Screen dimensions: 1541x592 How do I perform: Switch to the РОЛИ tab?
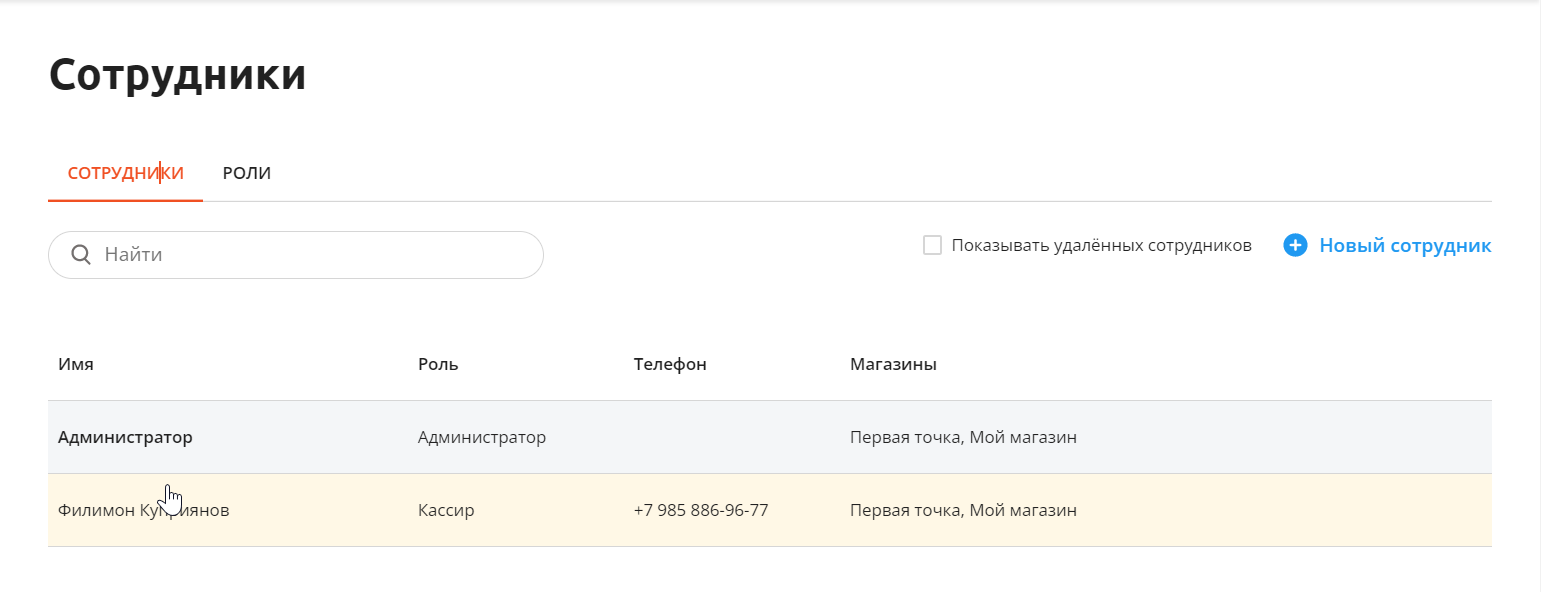[247, 173]
